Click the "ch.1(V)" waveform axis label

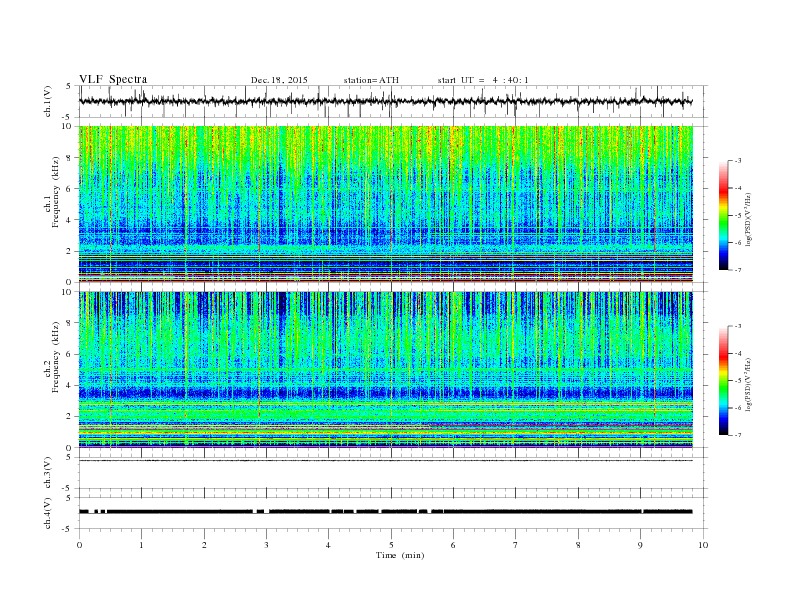pyautogui.click(x=48, y=101)
